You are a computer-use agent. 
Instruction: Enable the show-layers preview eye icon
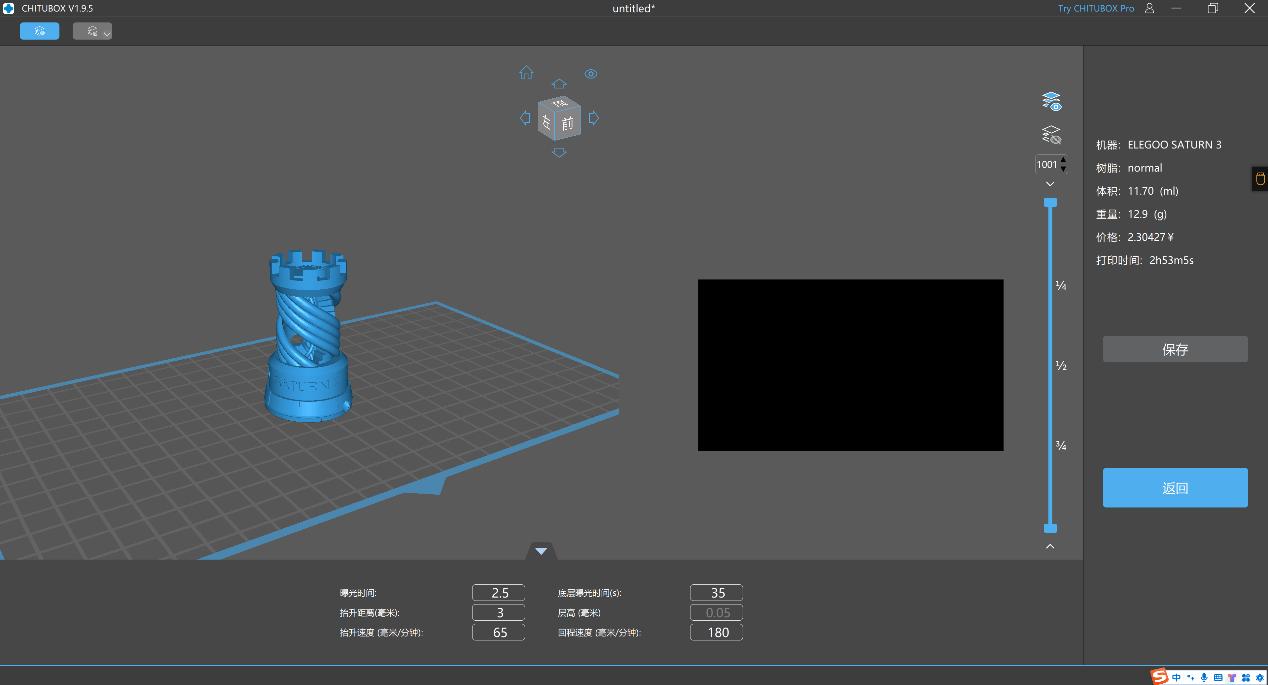tap(1051, 101)
